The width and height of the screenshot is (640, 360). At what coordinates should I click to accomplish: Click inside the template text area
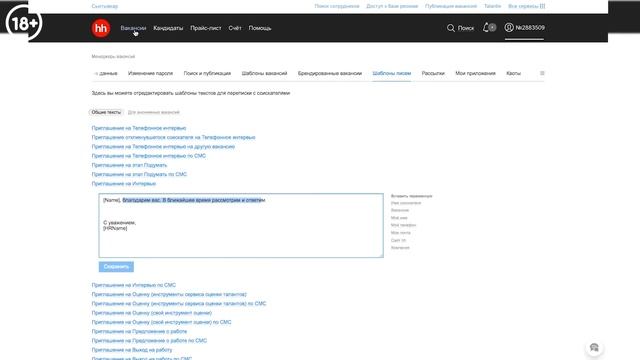[x=241, y=225]
